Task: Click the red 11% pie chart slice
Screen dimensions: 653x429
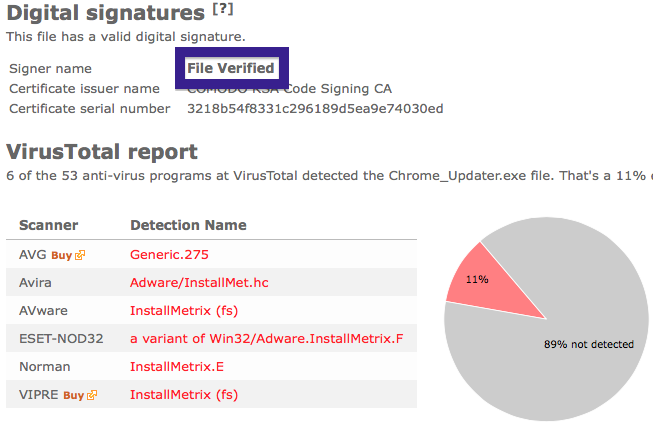Action: [x=487, y=283]
